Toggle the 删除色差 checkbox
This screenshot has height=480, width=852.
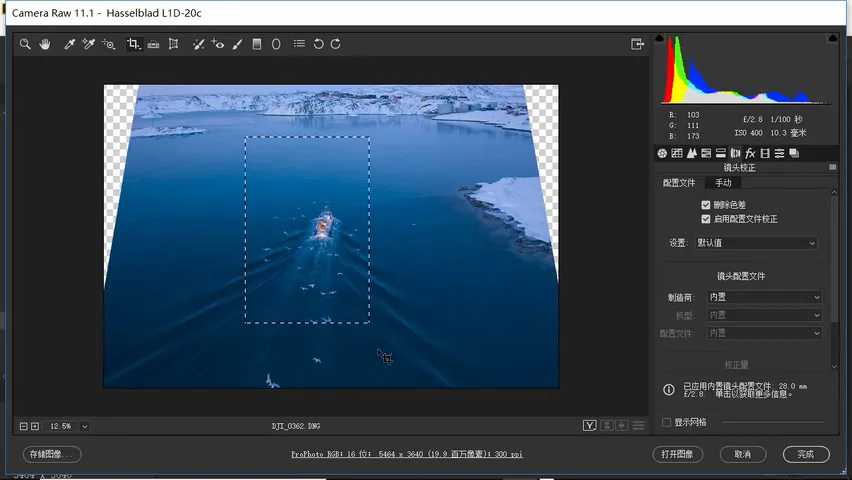coord(706,205)
